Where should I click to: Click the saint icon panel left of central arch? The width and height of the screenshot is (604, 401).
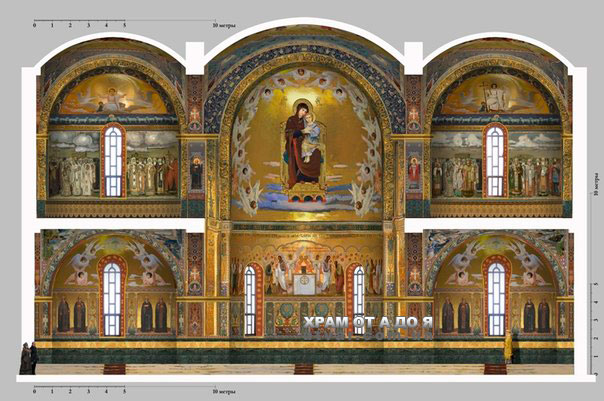(196, 168)
